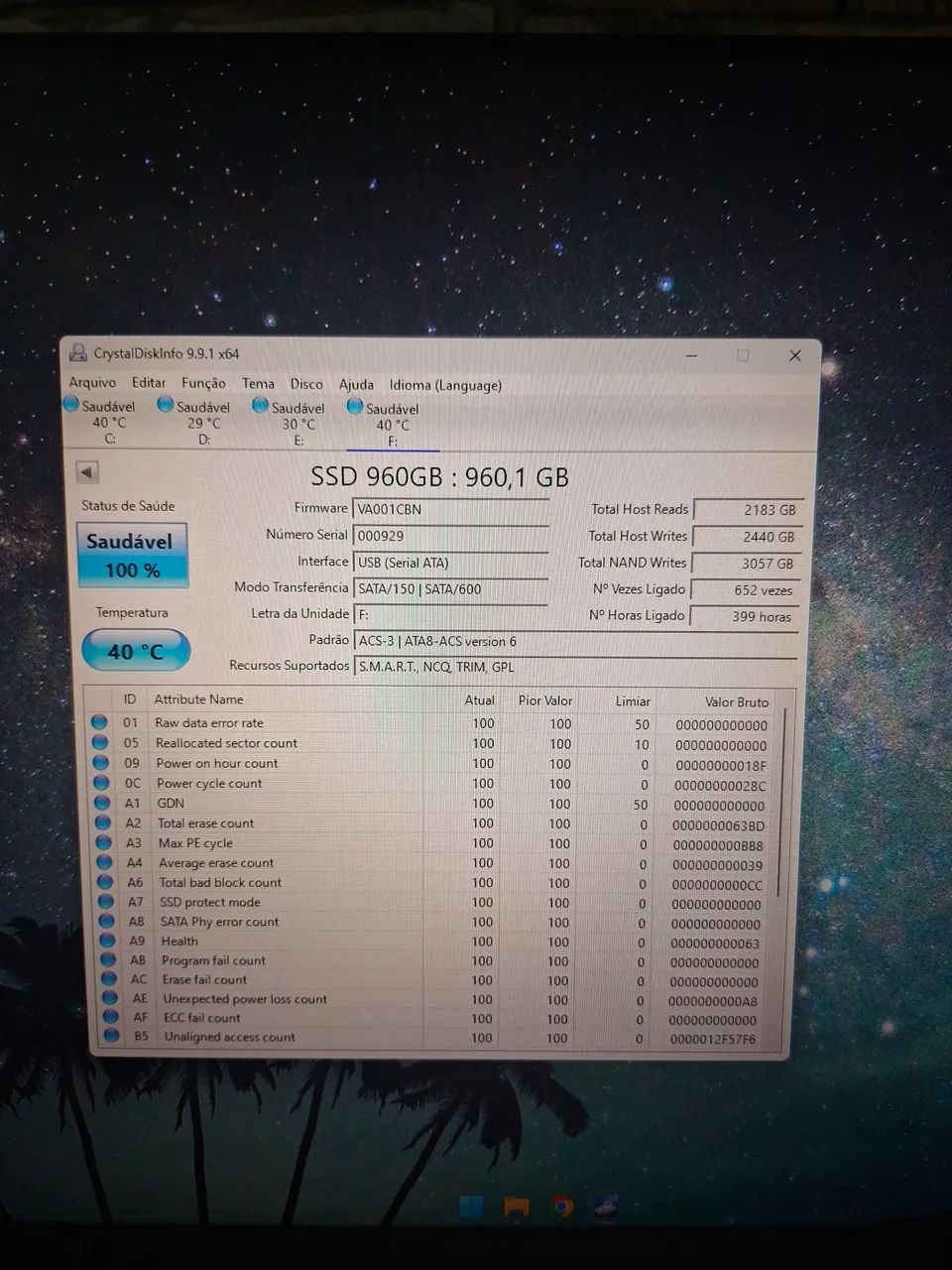The height and width of the screenshot is (1270, 952).
Task: Select the Total erase count row text
Action: coord(205,823)
